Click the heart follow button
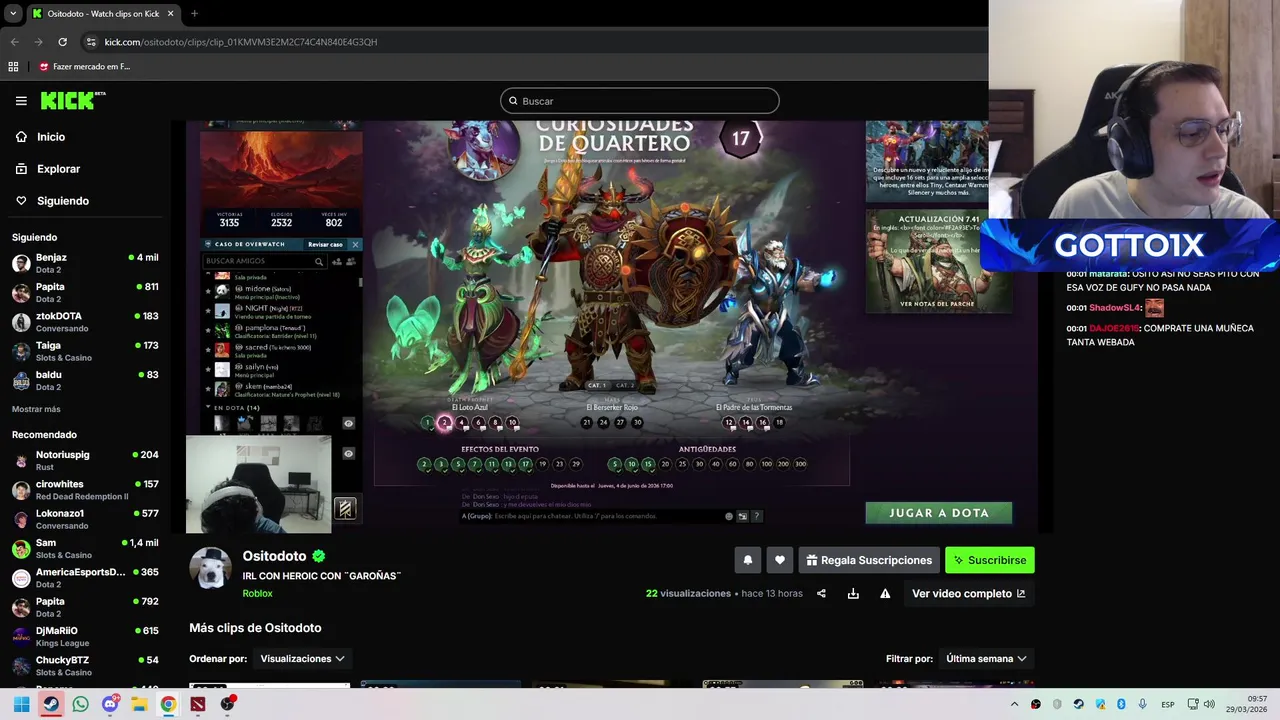 point(780,560)
